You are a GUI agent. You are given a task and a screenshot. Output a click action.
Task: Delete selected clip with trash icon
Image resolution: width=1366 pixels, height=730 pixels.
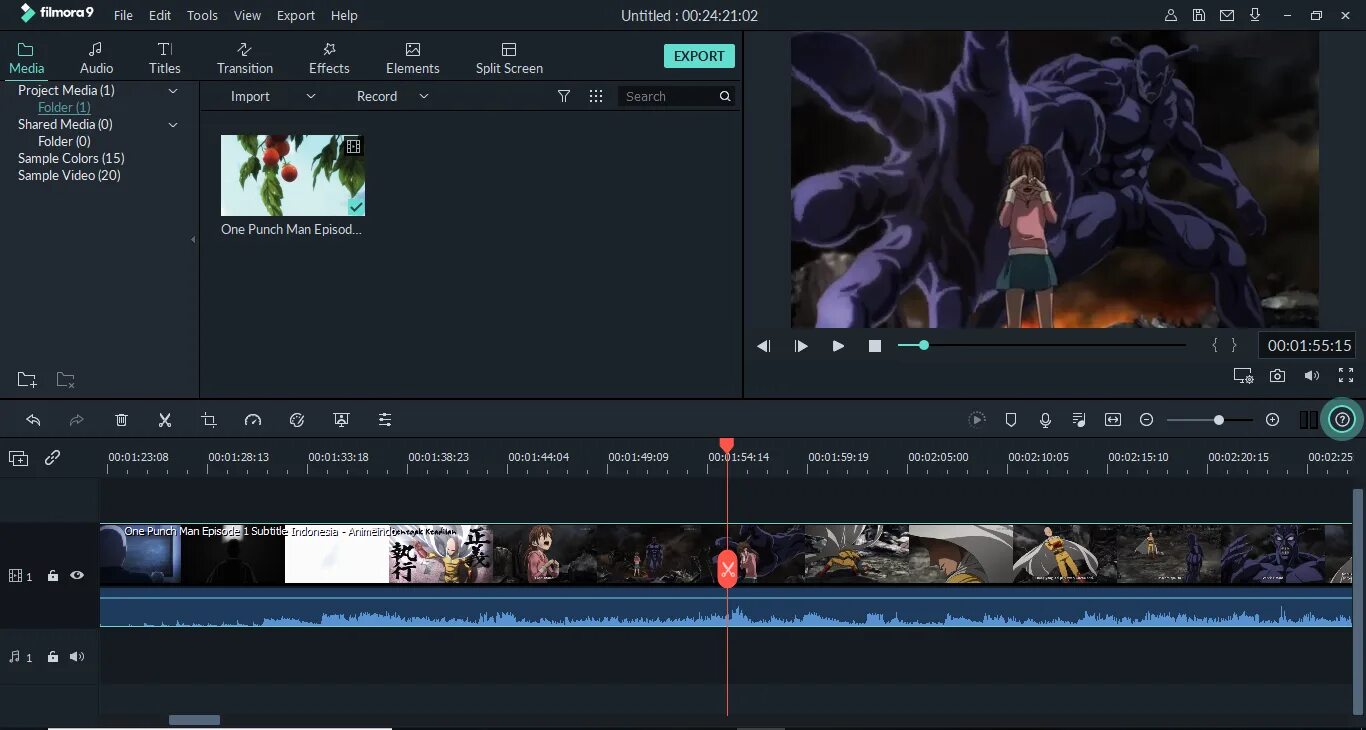point(121,420)
